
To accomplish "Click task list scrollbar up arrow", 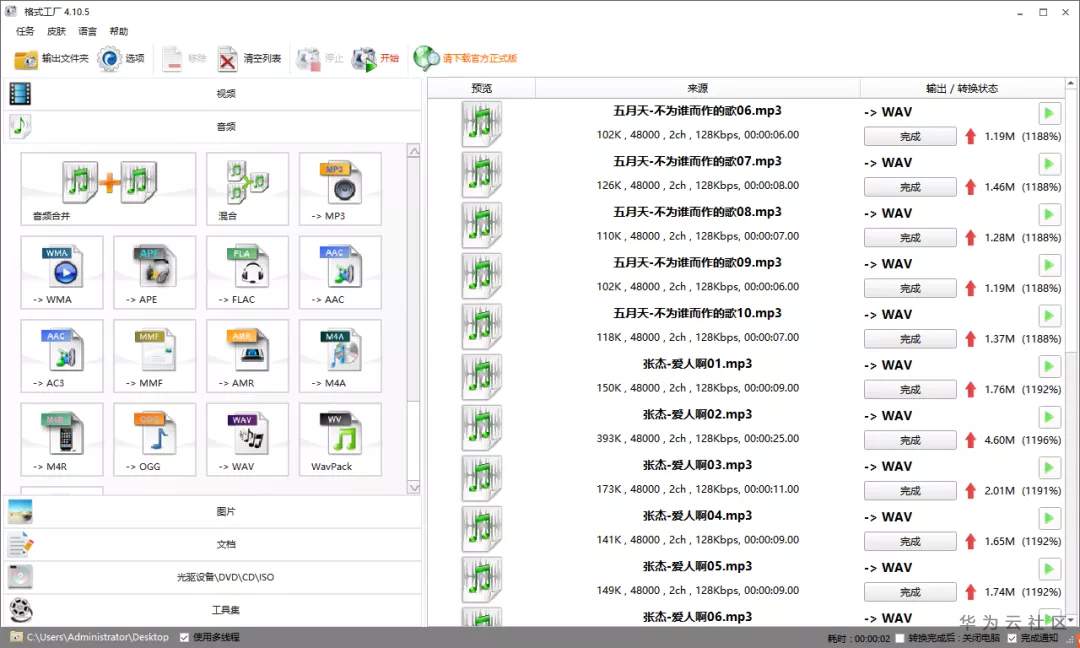I will 1072,84.
